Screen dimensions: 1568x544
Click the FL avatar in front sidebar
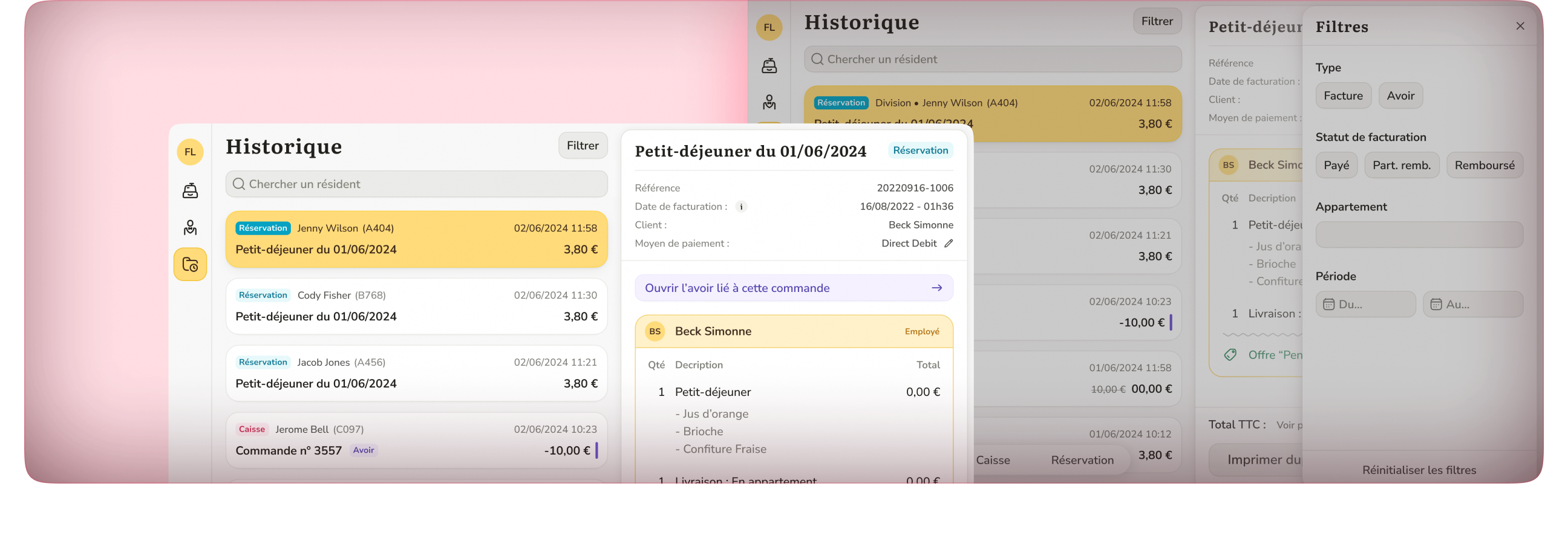190,152
